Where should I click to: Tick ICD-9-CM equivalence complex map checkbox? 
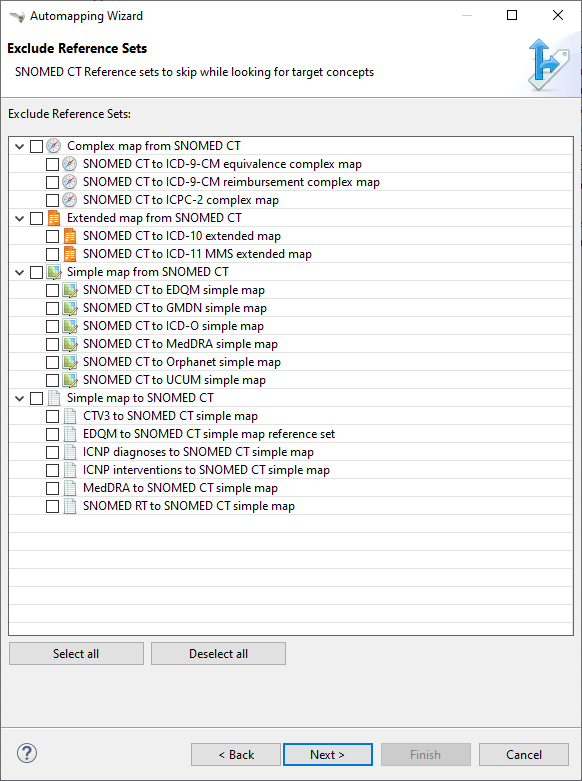52,164
